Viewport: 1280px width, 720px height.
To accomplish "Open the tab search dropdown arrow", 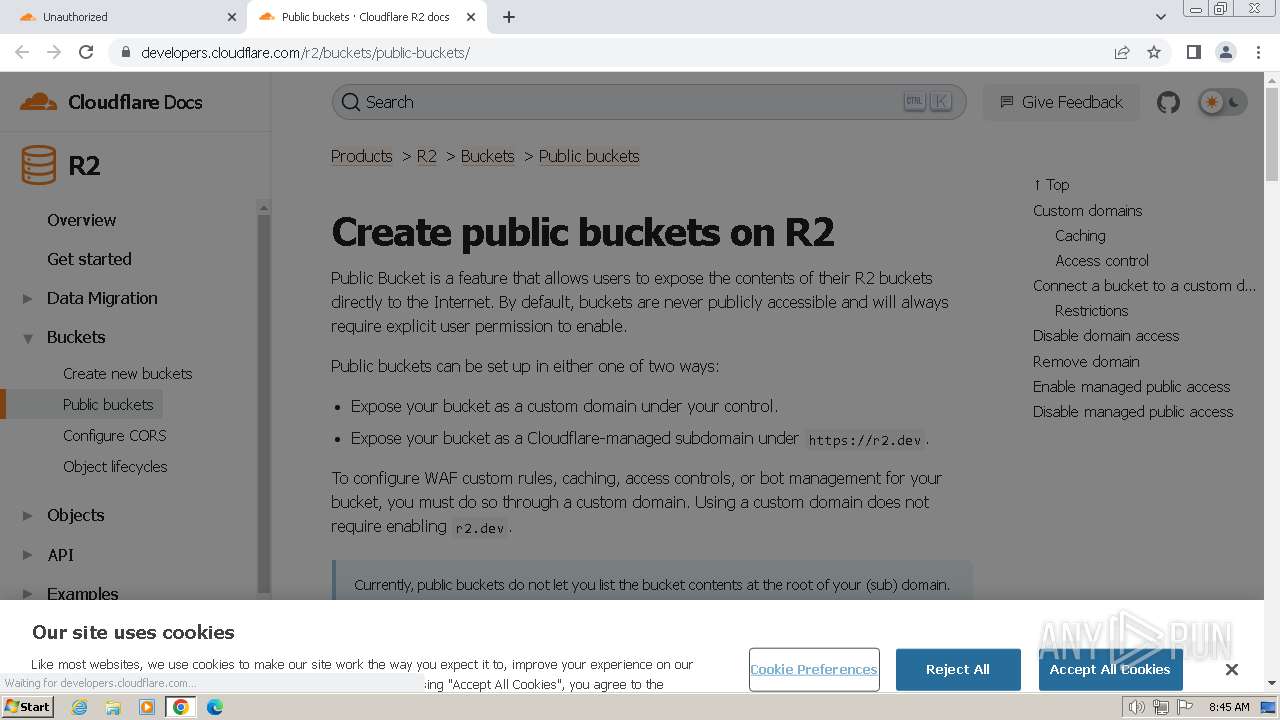I will pyautogui.click(x=1161, y=17).
